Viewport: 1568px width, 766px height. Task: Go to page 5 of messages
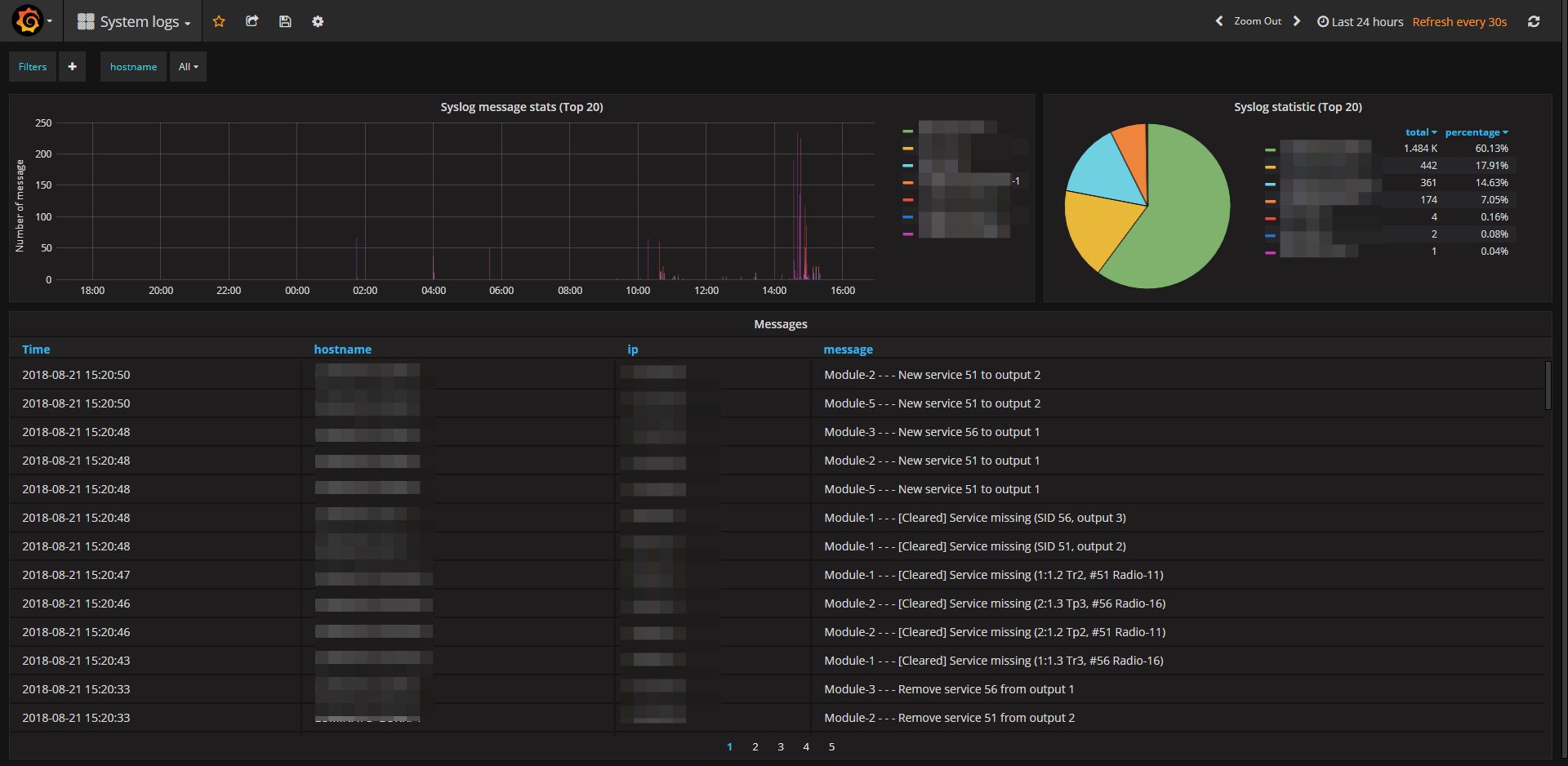(x=831, y=746)
